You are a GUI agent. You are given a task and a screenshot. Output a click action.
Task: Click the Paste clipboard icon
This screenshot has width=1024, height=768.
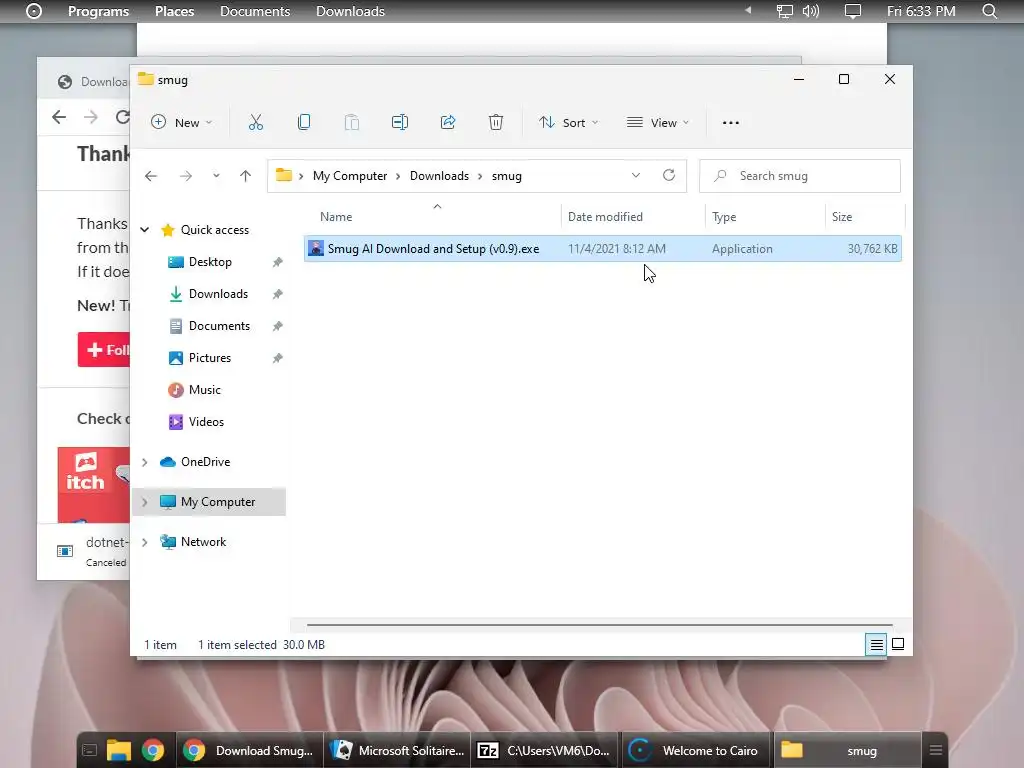pos(351,122)
